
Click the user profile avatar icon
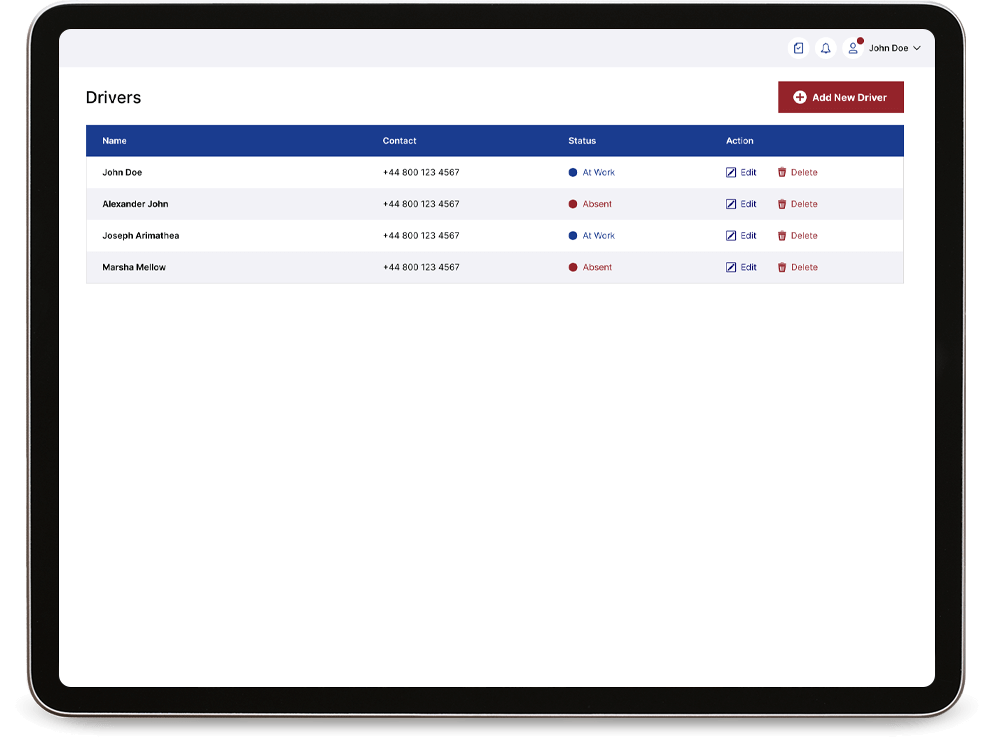pyautogui.click(x=853, y=48)
